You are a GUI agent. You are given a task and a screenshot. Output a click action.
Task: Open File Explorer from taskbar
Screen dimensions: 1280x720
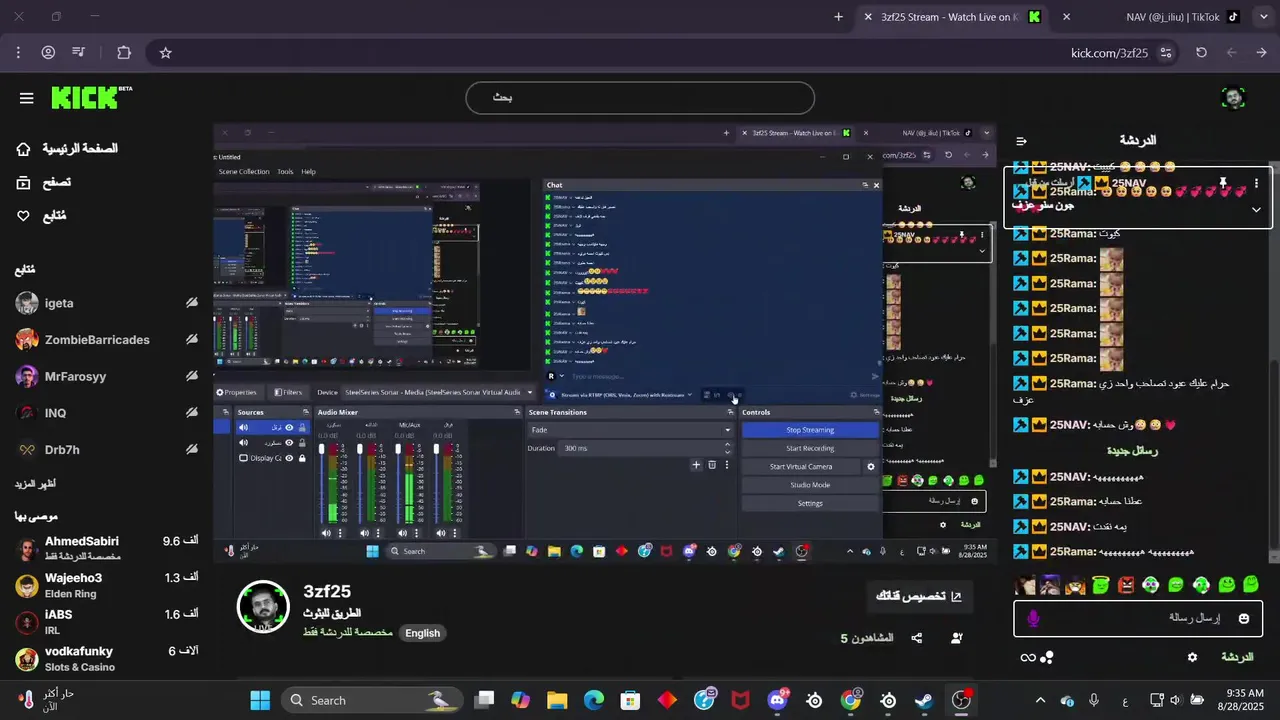tap(557, 700)
